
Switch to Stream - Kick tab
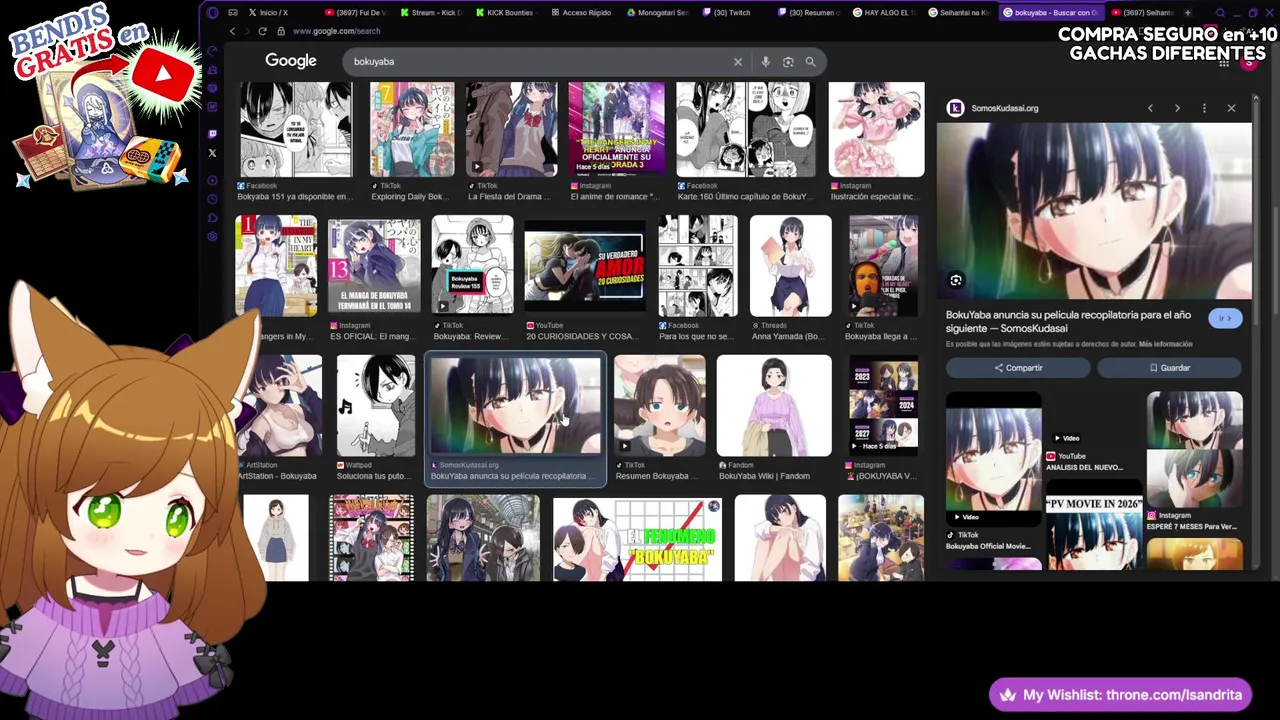[x=432, y=13]
